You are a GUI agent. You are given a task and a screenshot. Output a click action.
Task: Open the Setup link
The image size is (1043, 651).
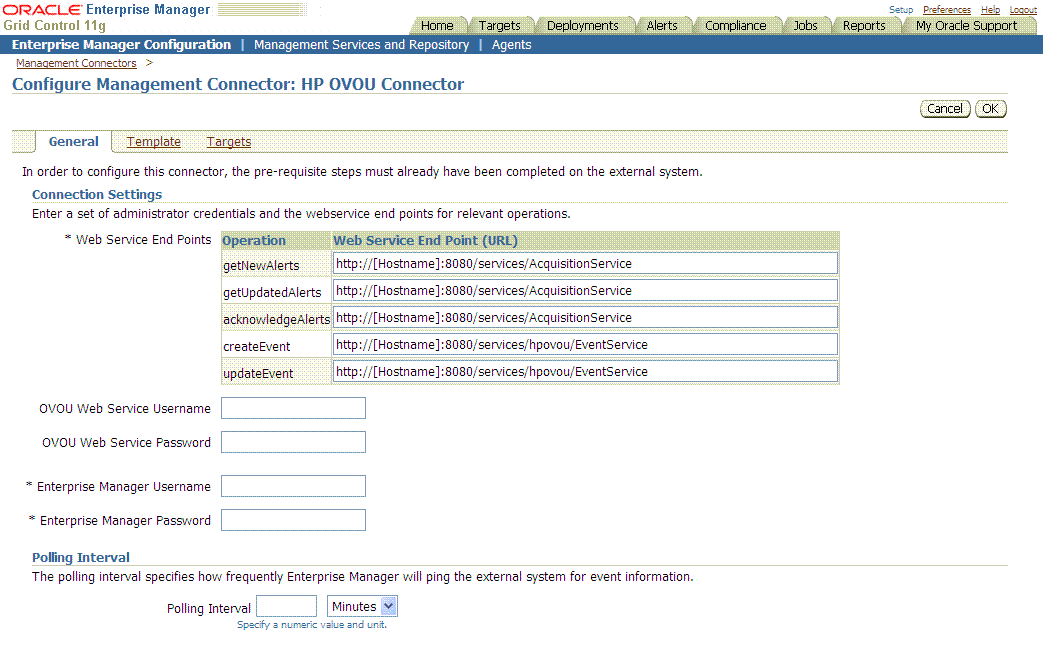tap(900, 9)
